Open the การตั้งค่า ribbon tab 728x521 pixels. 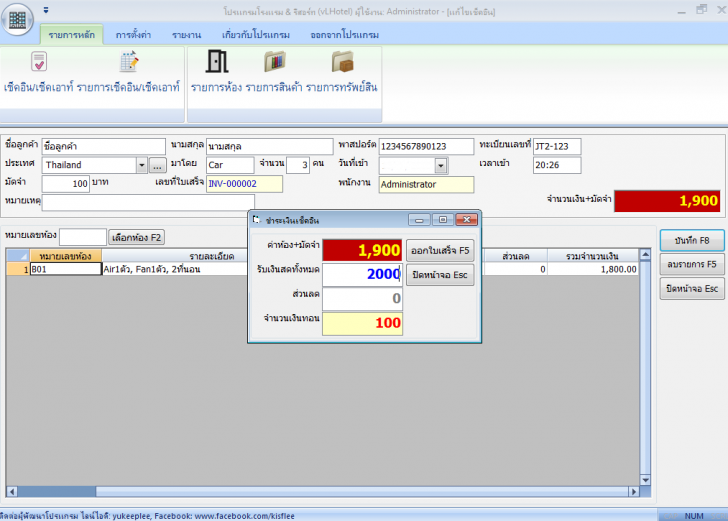coord(133,35)
